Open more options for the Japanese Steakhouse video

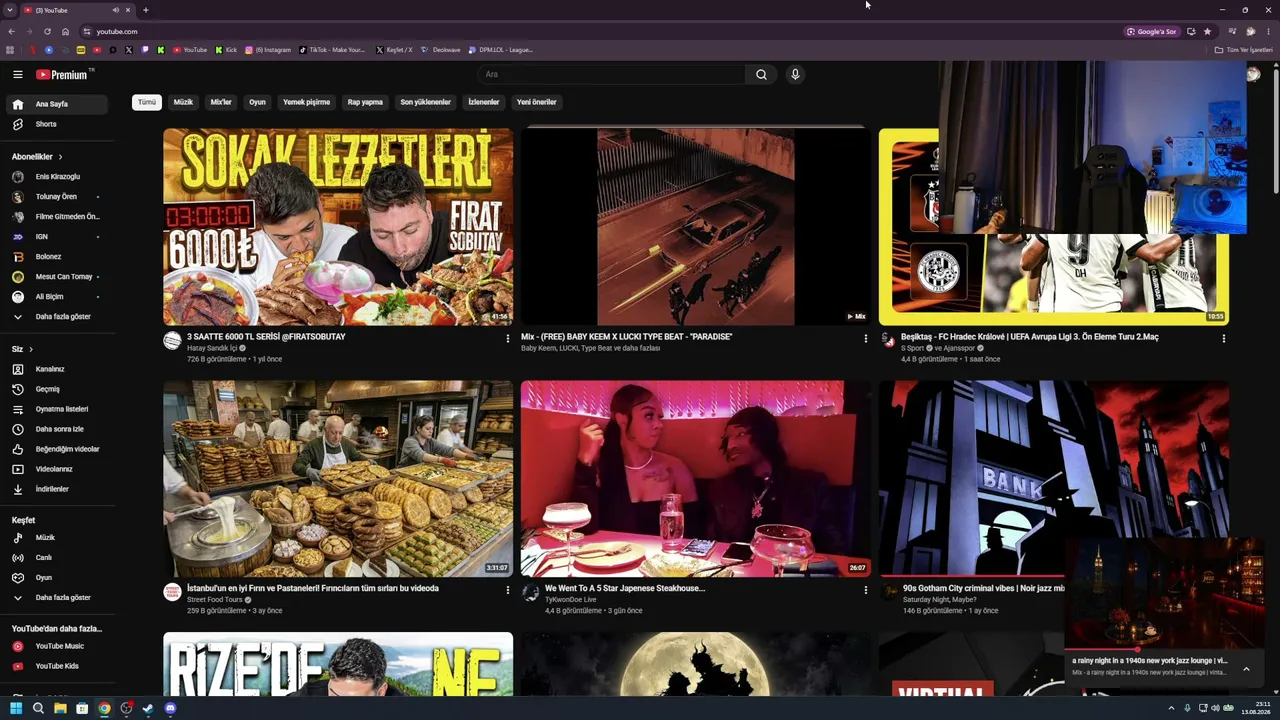point(865,591)
